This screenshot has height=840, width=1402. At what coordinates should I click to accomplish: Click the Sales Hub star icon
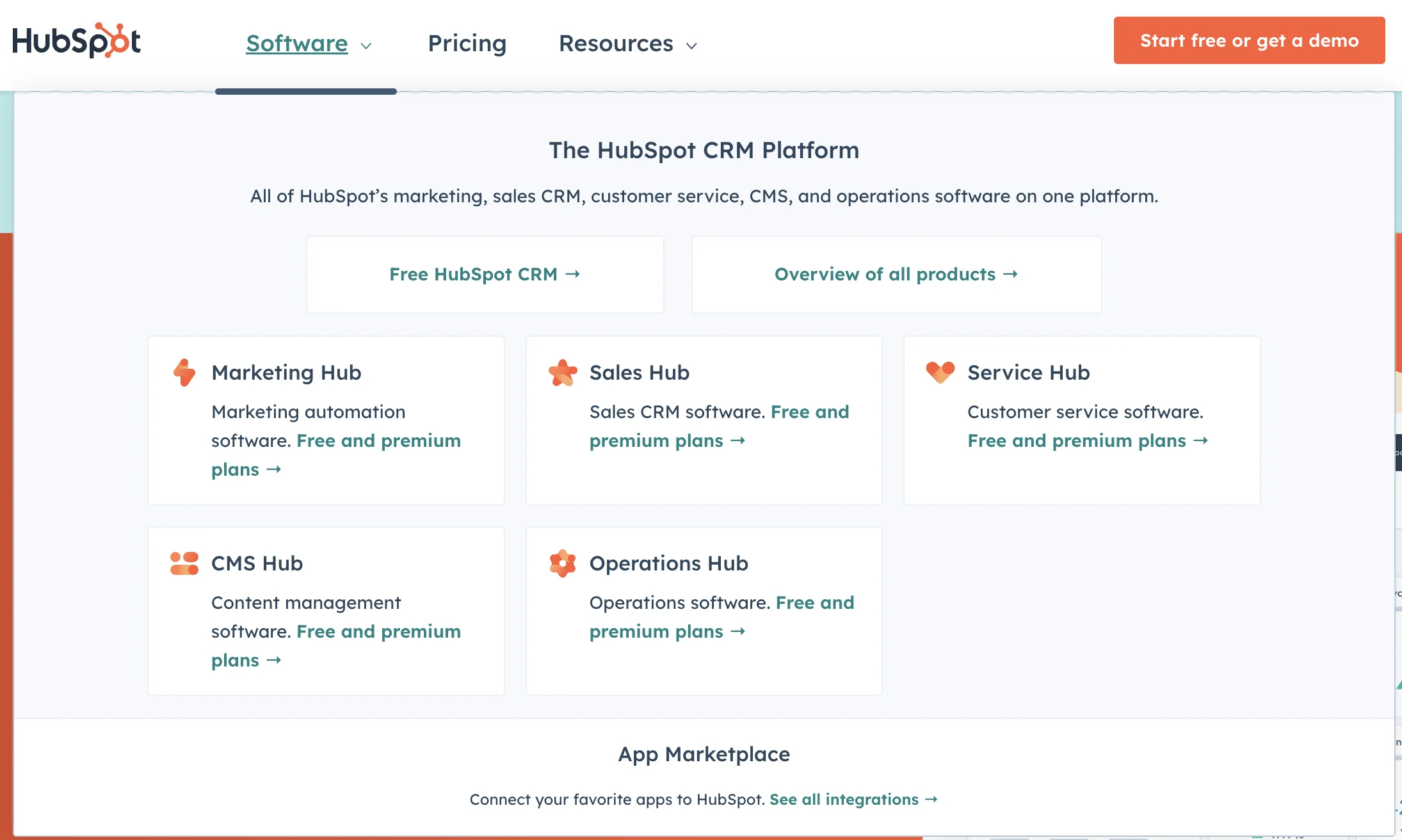[x=563, y=372]
